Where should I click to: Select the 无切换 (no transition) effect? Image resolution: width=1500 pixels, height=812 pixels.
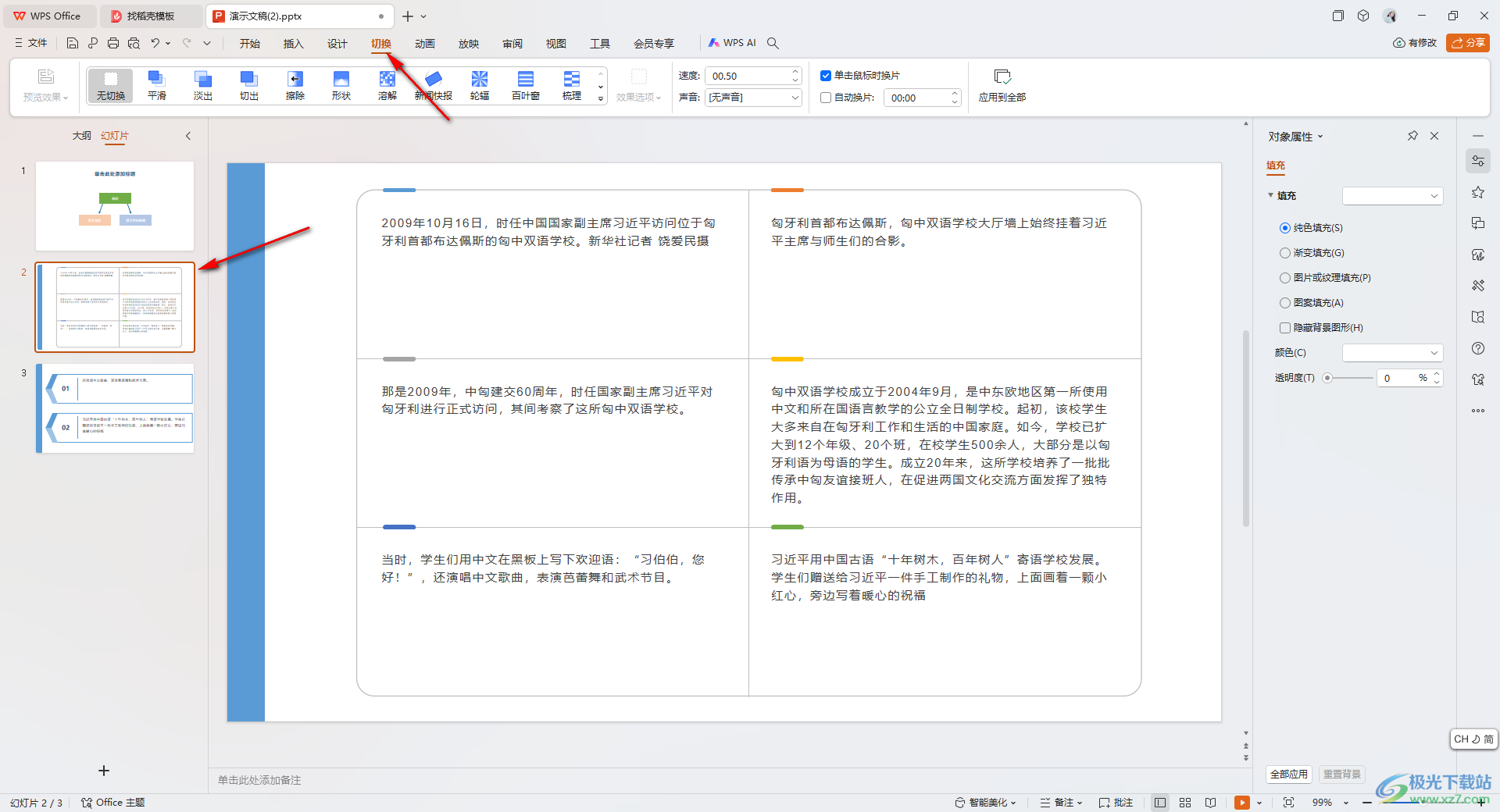tap(110, 85)
